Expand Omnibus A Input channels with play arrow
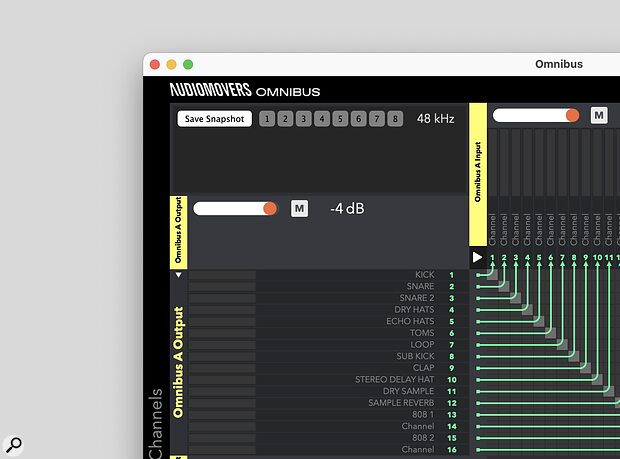 (x=477, y=257)
